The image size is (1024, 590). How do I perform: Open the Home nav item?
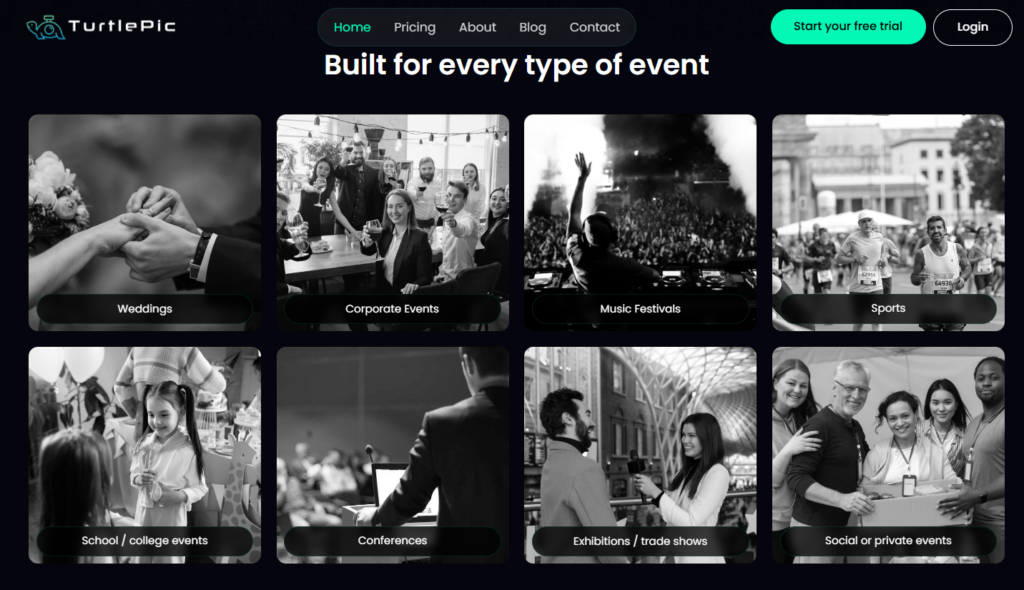pos(352,27)
